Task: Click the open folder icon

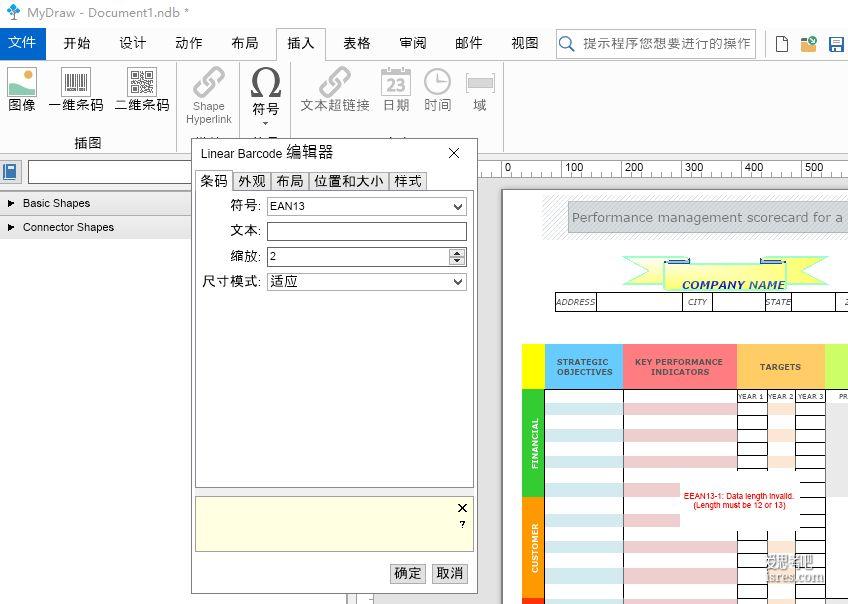Action: tap(808, 44)
